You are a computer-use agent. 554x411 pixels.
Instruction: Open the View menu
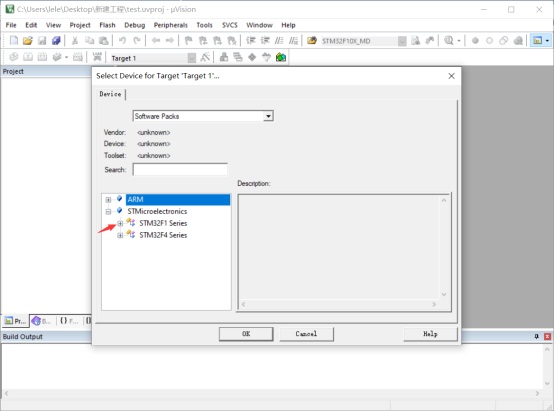click(53, 25)
